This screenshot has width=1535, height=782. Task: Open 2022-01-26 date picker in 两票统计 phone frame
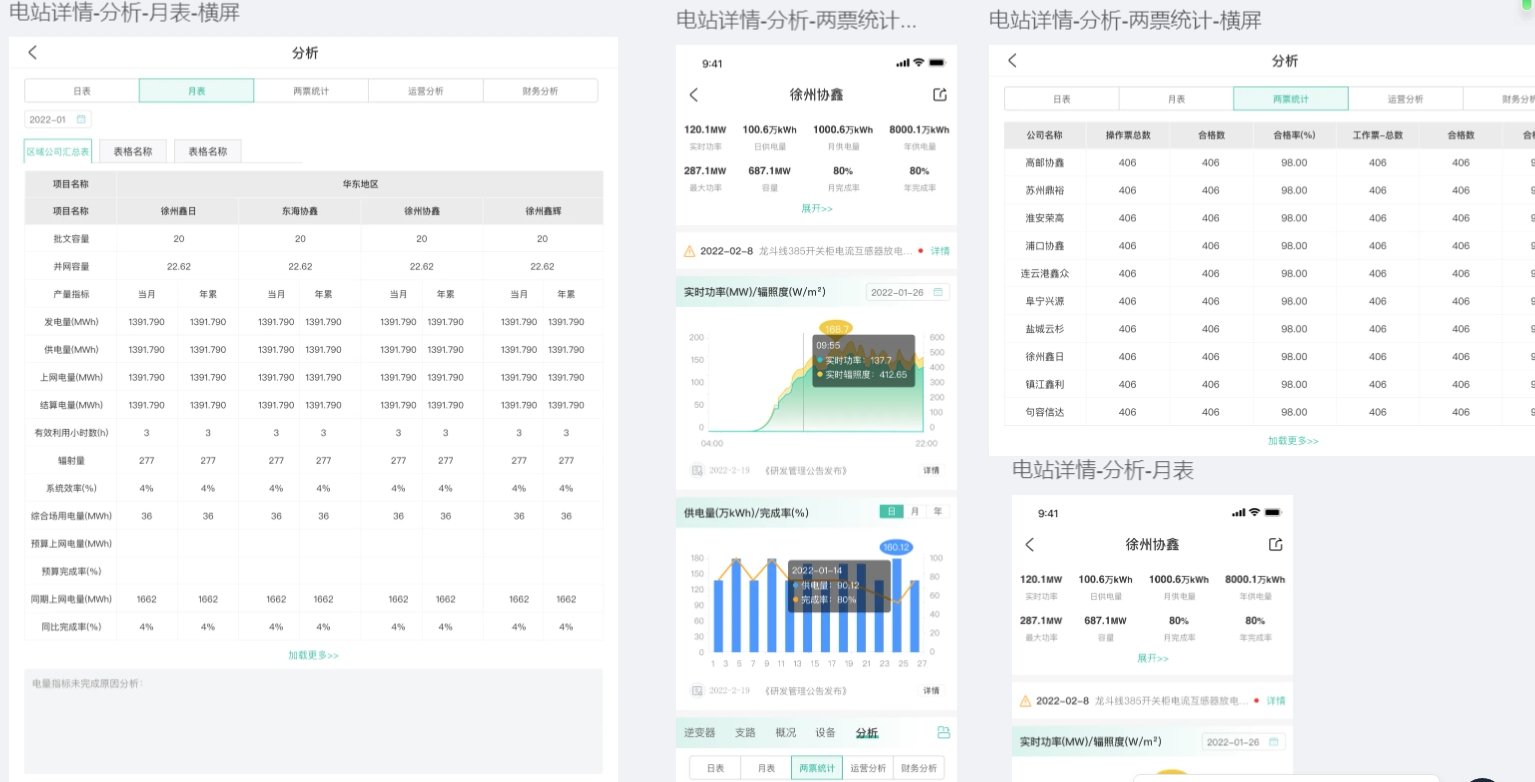point(908,292)
